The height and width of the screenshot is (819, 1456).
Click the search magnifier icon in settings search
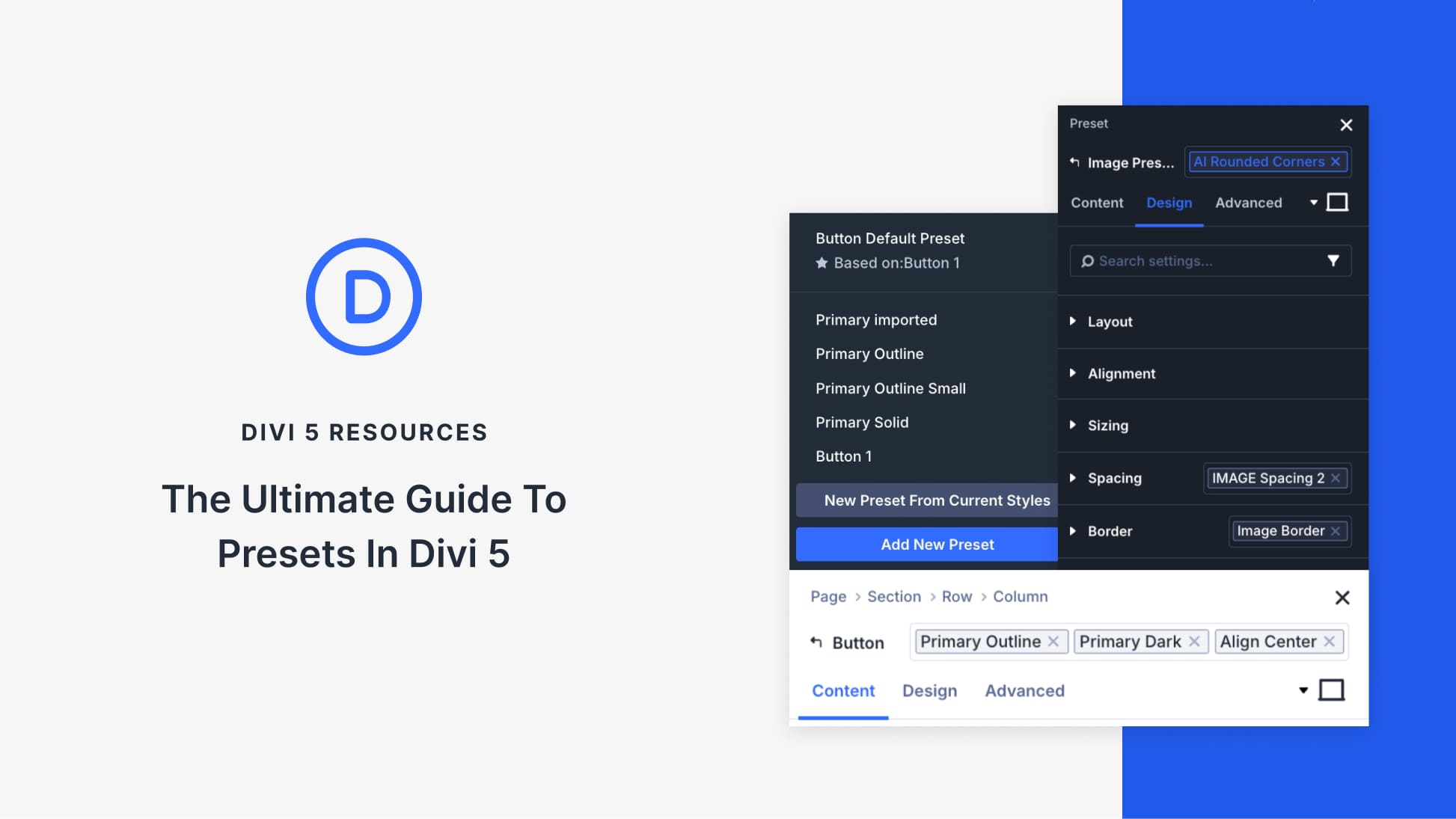click(x=1086, y=260)
